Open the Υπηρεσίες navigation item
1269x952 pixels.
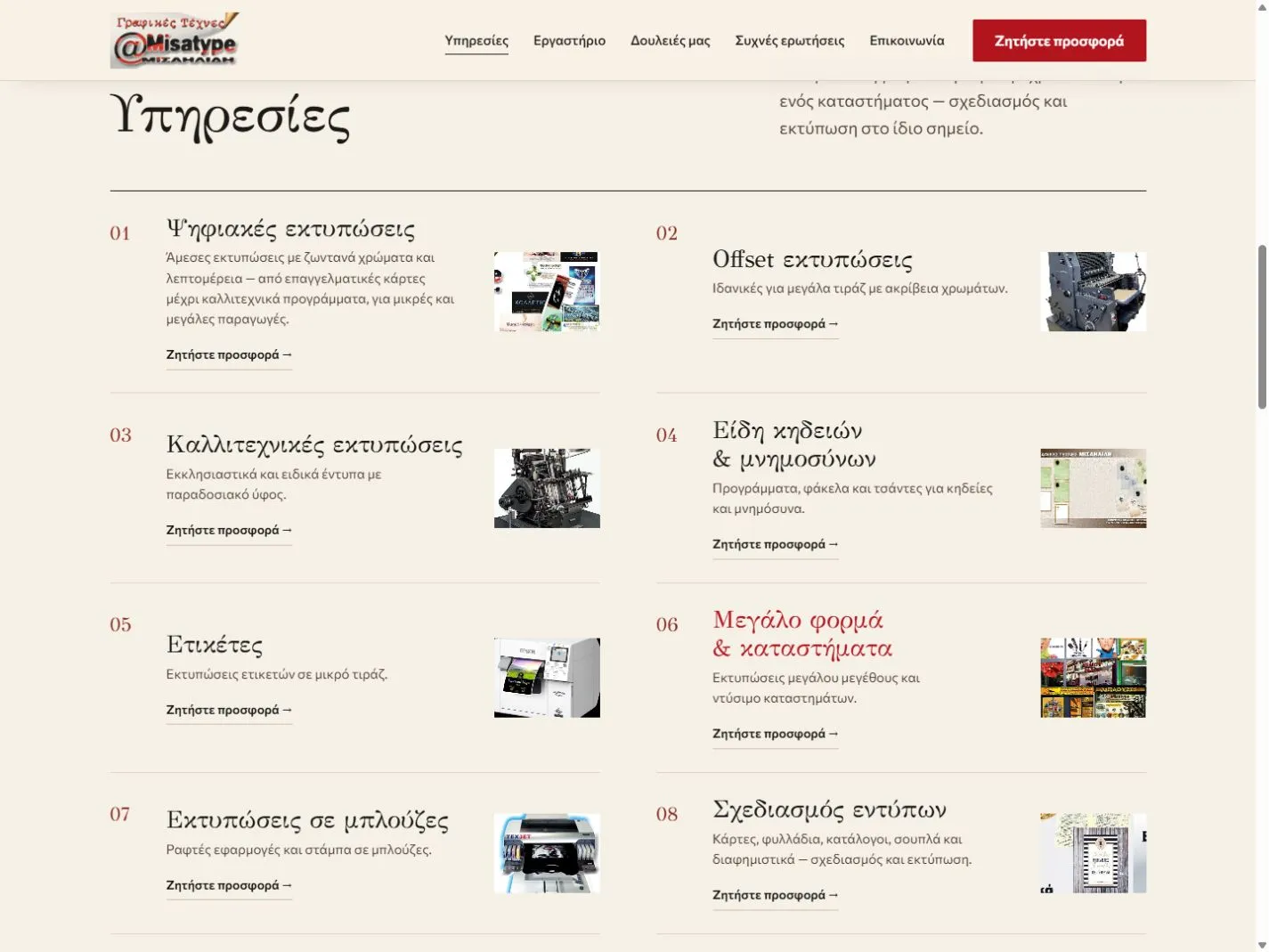[x=476, y=41]
